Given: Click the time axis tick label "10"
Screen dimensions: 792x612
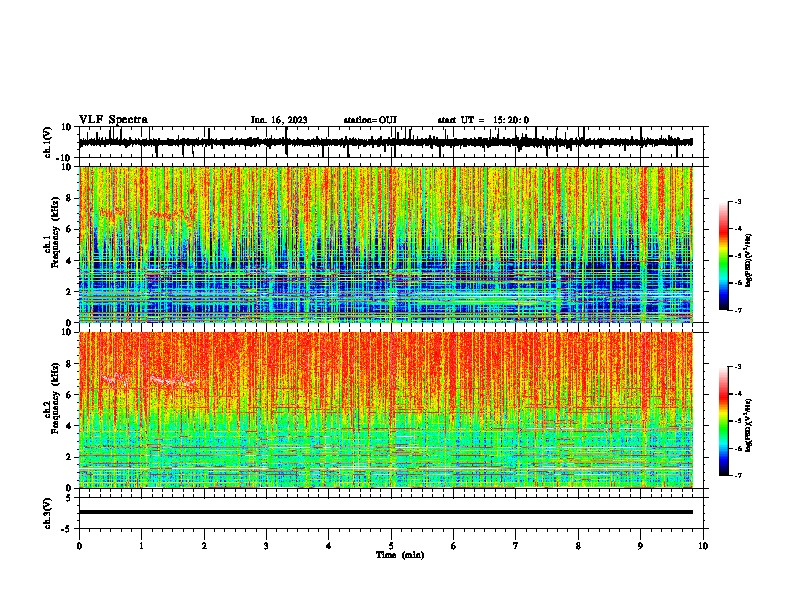Looking at the screenshot, I should (703, 546).
